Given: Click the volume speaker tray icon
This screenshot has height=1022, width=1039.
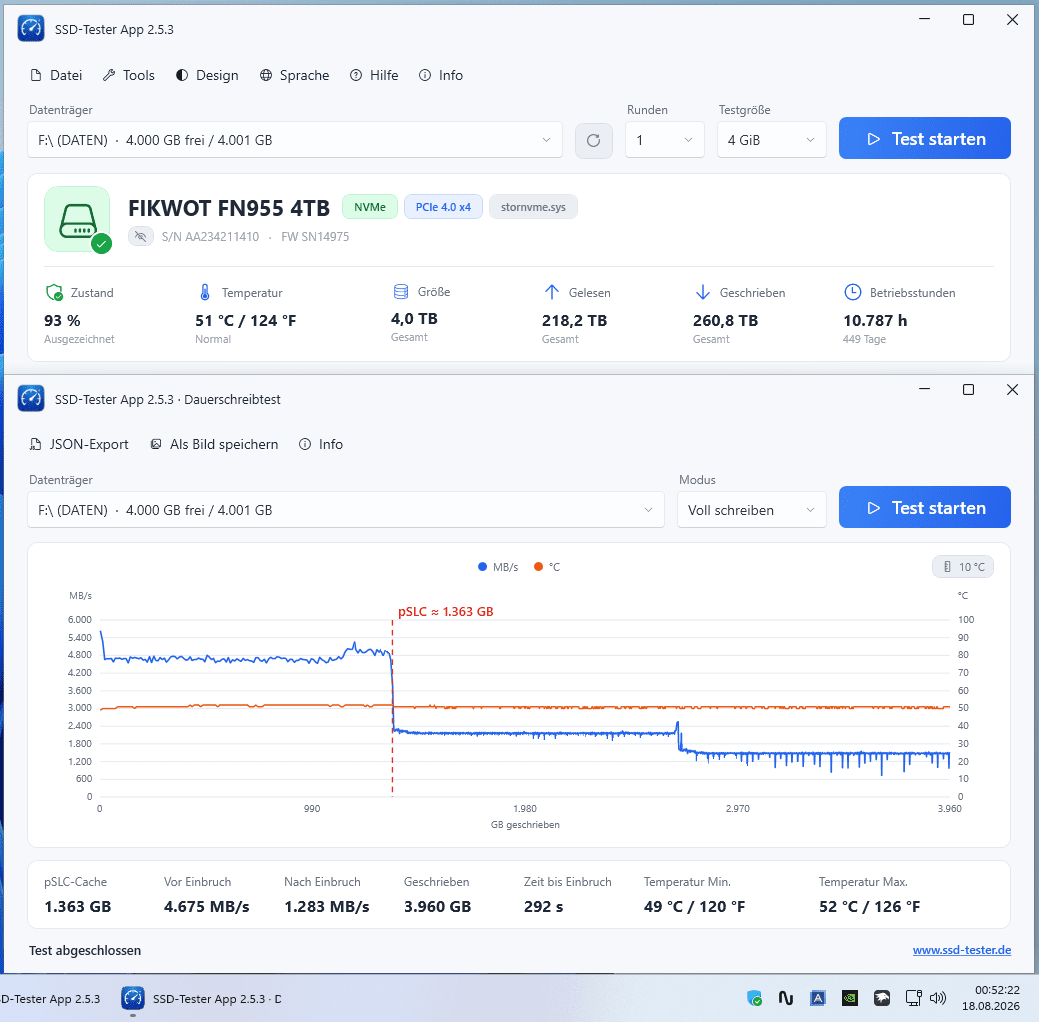Looking at the screenshot, I should point(938,998).
